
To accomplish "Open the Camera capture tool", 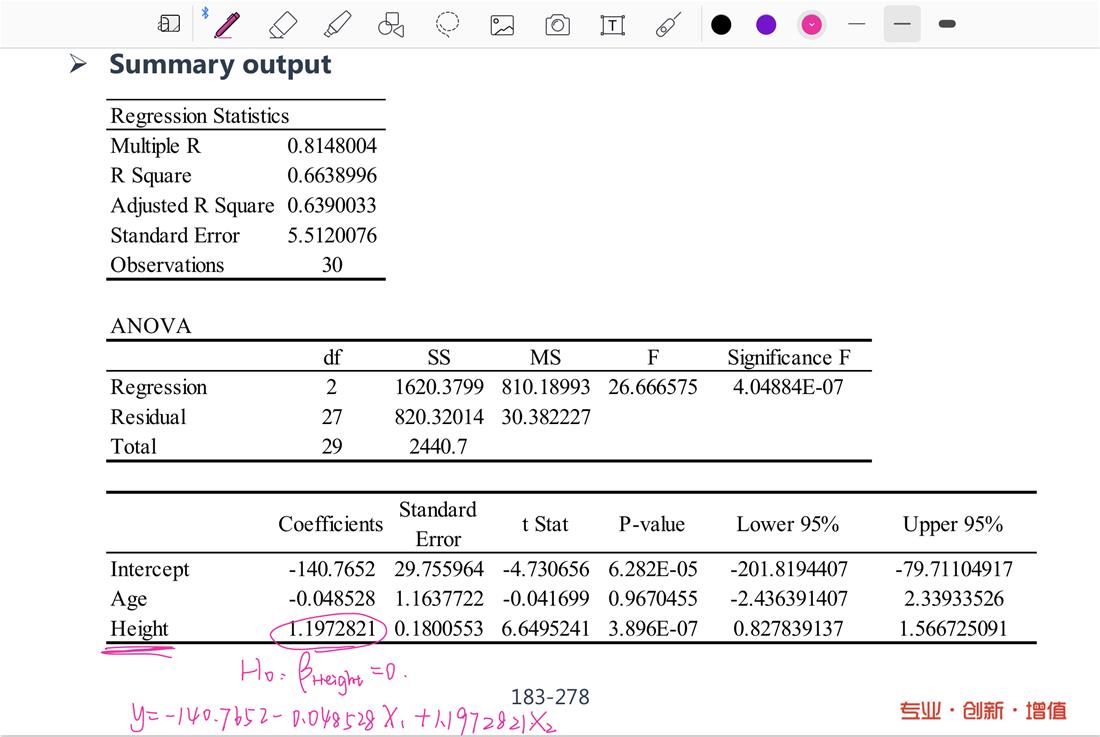I will [557, 25].
